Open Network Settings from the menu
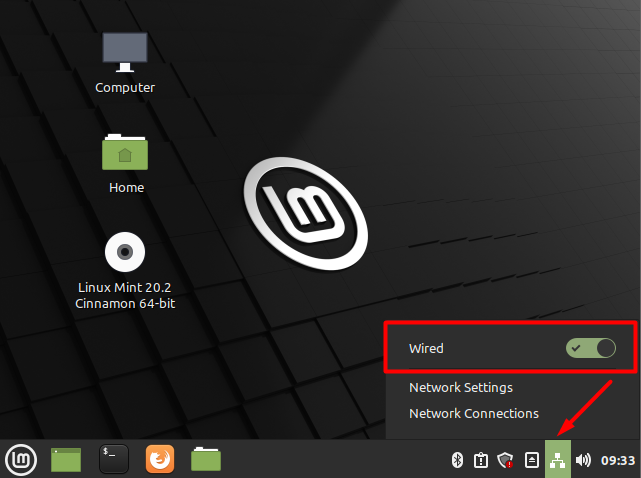The height and width of the screenshot is (478, 641). 461,387
